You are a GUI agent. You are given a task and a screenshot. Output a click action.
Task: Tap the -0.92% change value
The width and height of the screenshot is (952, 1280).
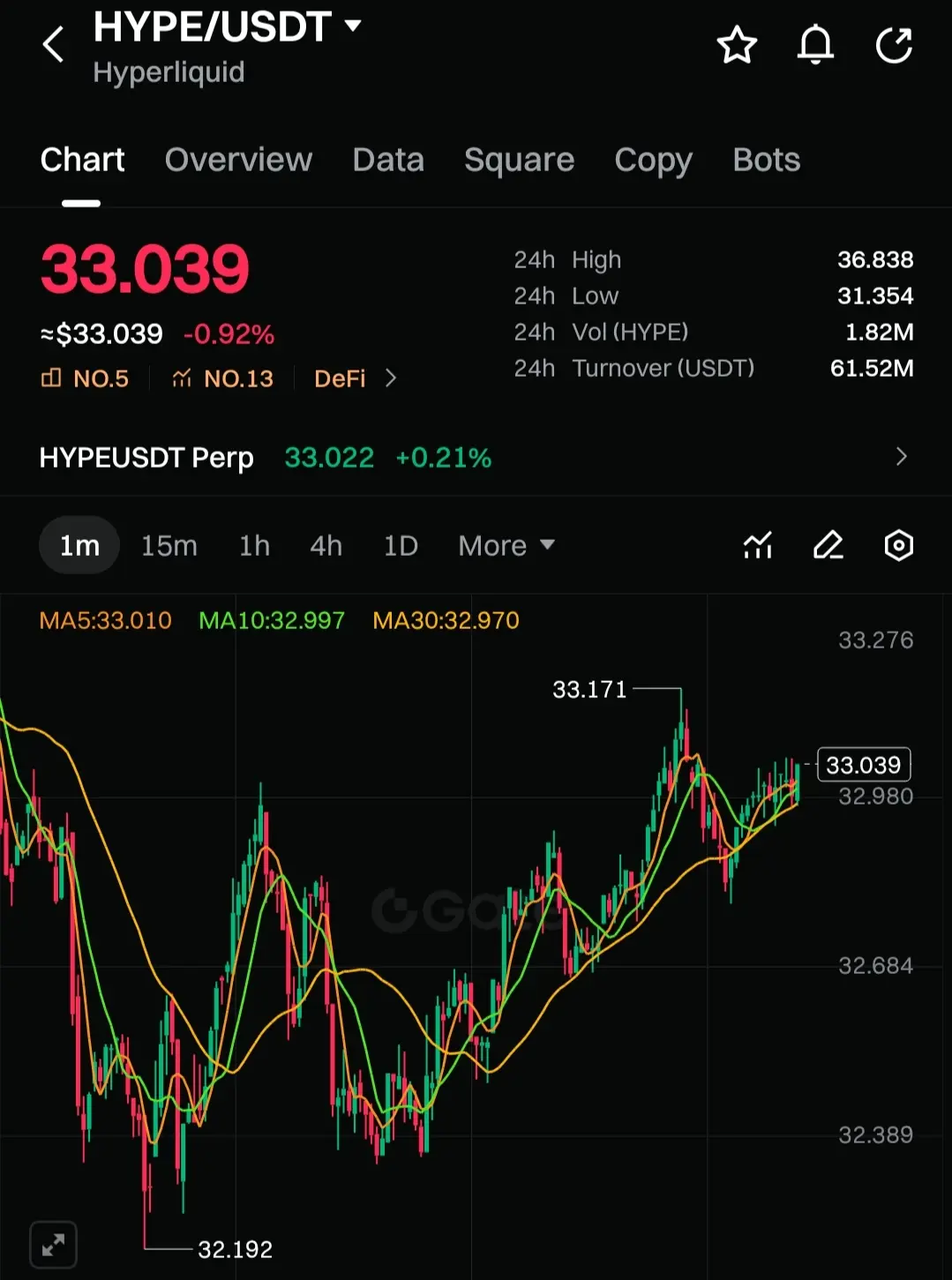pyautogui.click(x=229, y=334)
